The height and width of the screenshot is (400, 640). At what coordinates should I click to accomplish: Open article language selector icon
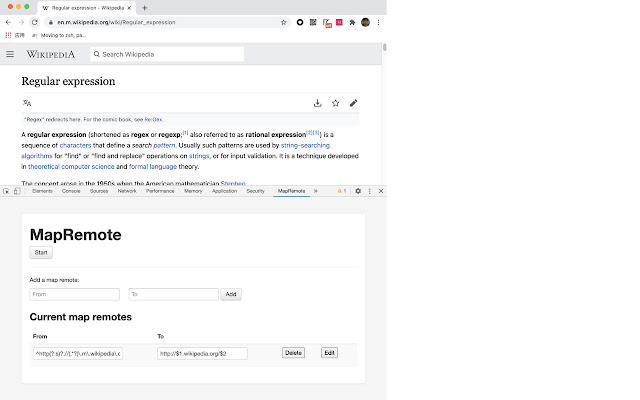point(27,103)
